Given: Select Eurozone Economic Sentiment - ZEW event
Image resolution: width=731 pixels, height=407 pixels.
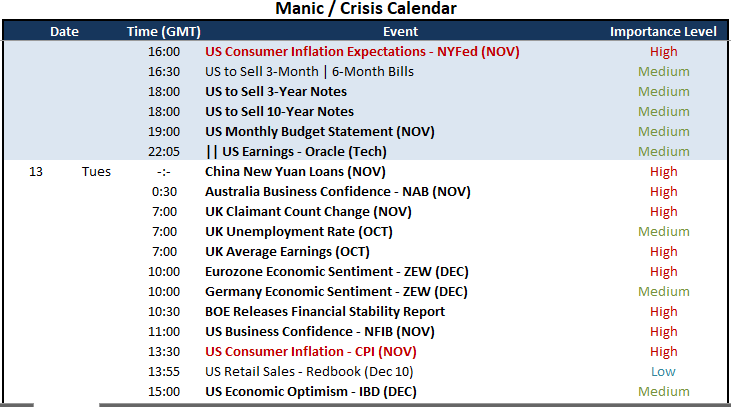Looking at the screenshot, I should [x=337, y=272].
